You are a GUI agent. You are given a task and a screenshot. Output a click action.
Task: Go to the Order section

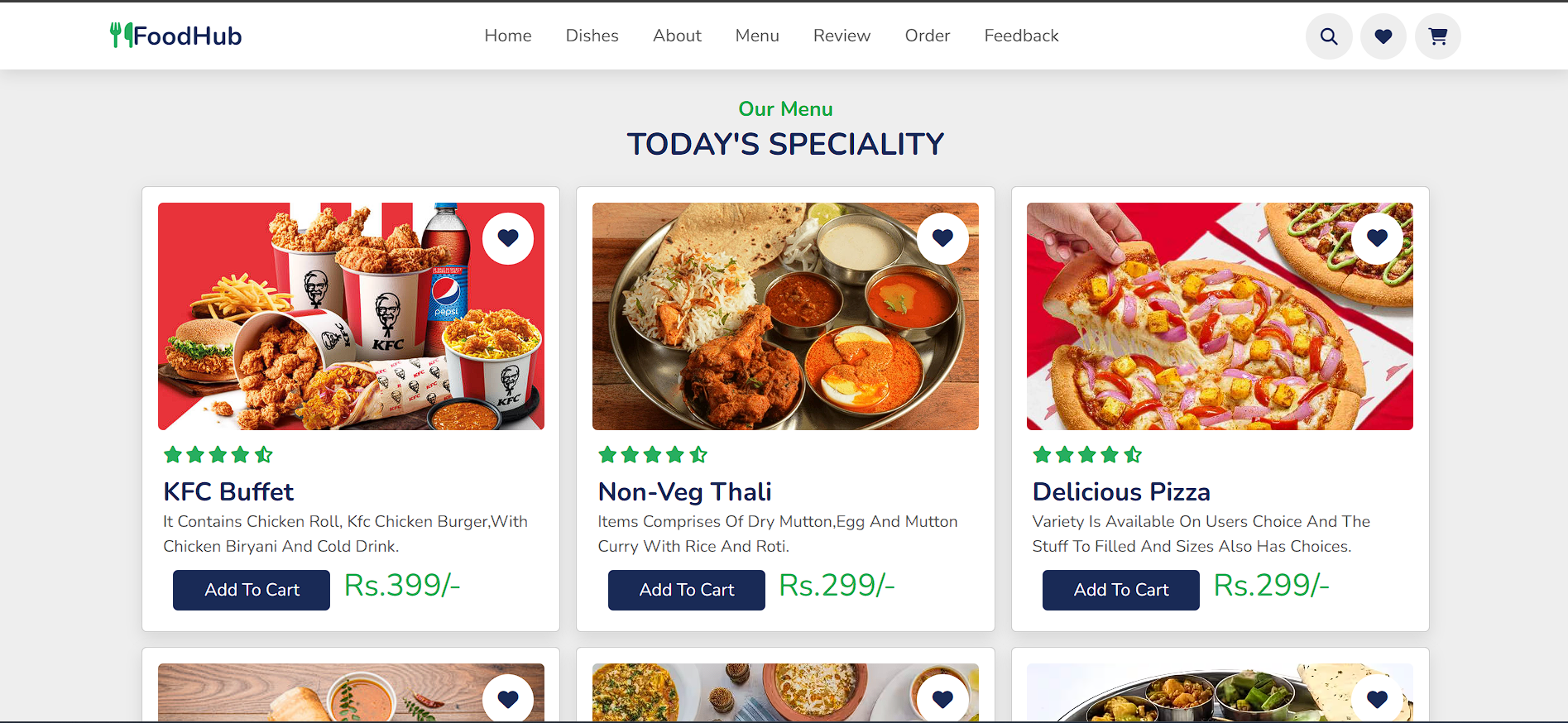pyautogui.click(x=927, y=36)
